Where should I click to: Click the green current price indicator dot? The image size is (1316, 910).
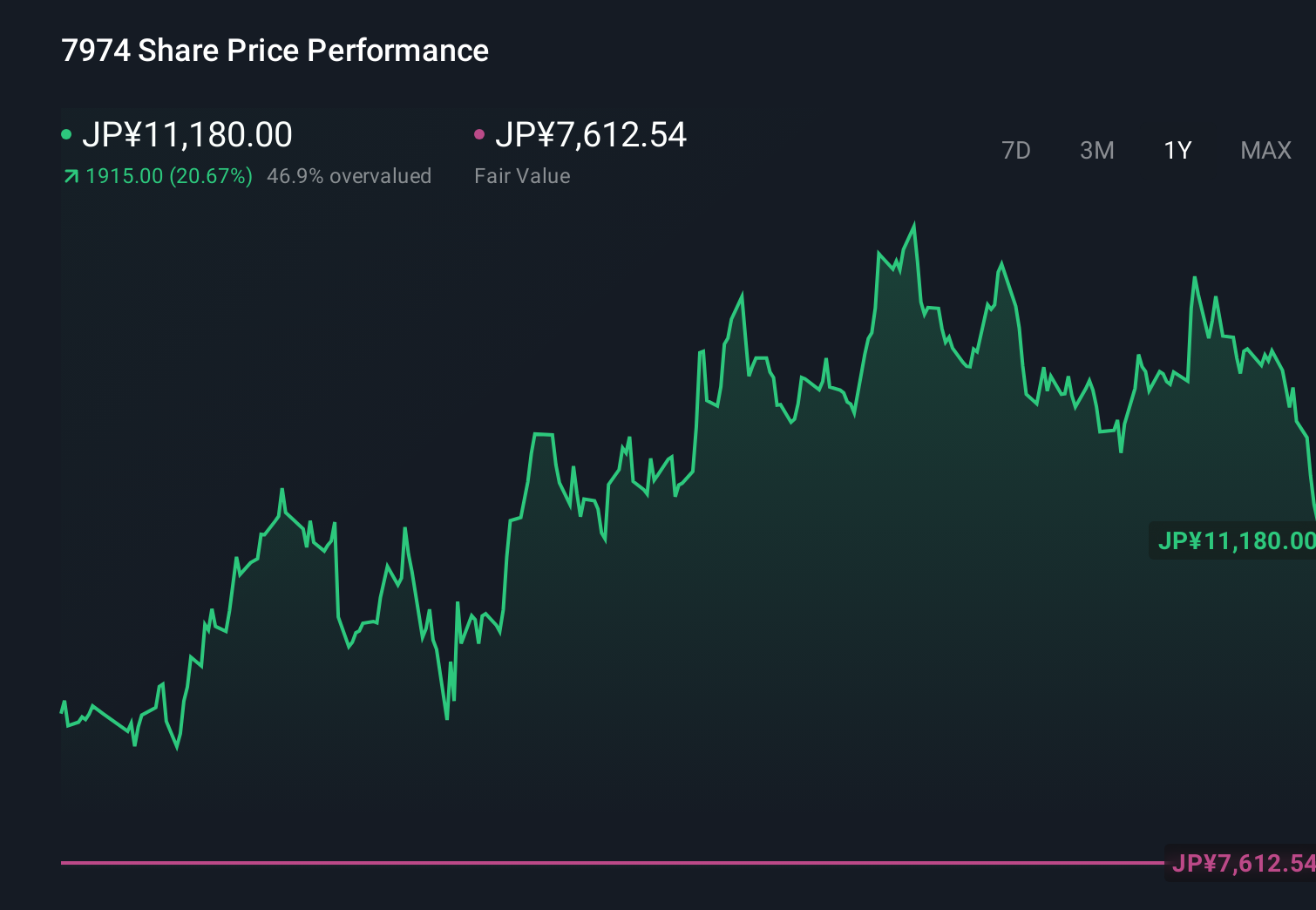[x=68, y=133]
